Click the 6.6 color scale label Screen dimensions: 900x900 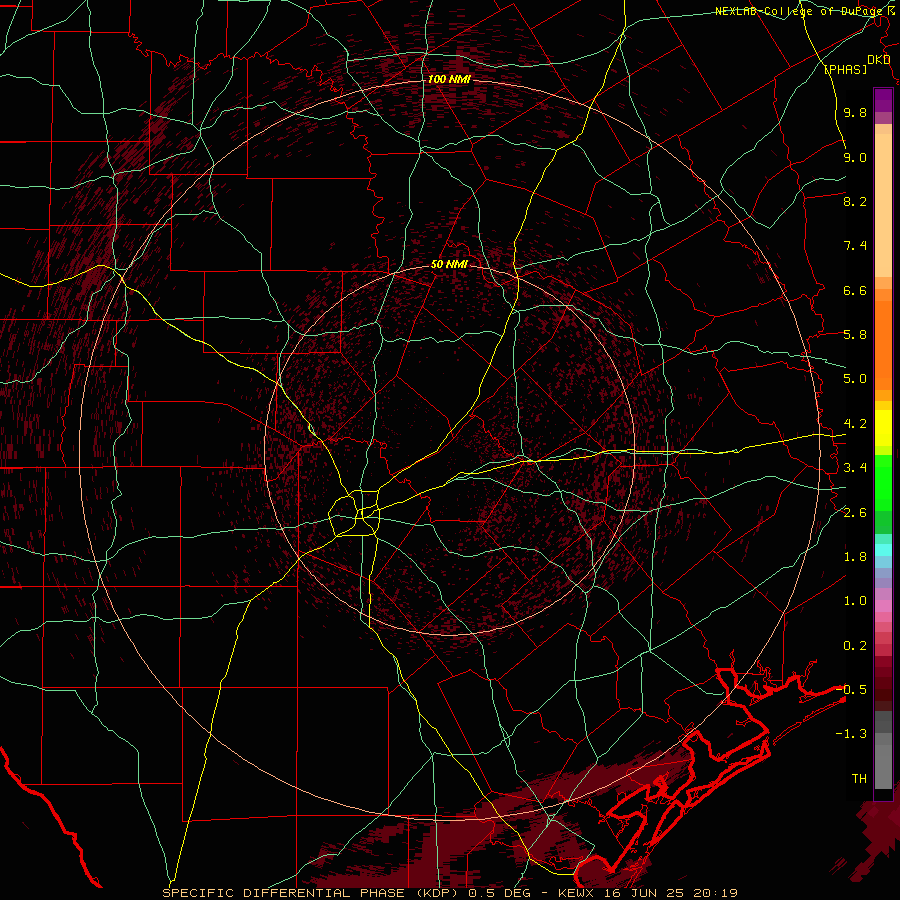tap(855, 290)
